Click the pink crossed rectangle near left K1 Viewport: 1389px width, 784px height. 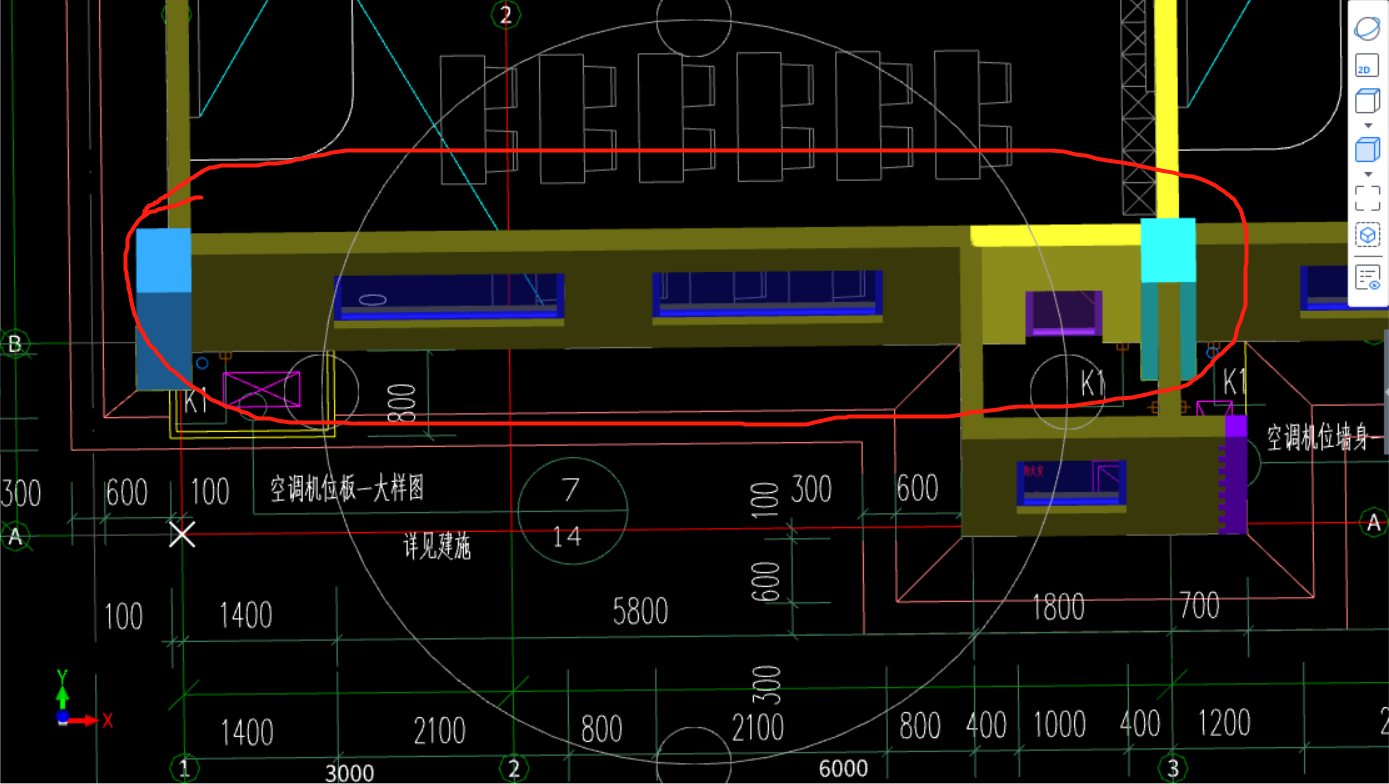261,389
